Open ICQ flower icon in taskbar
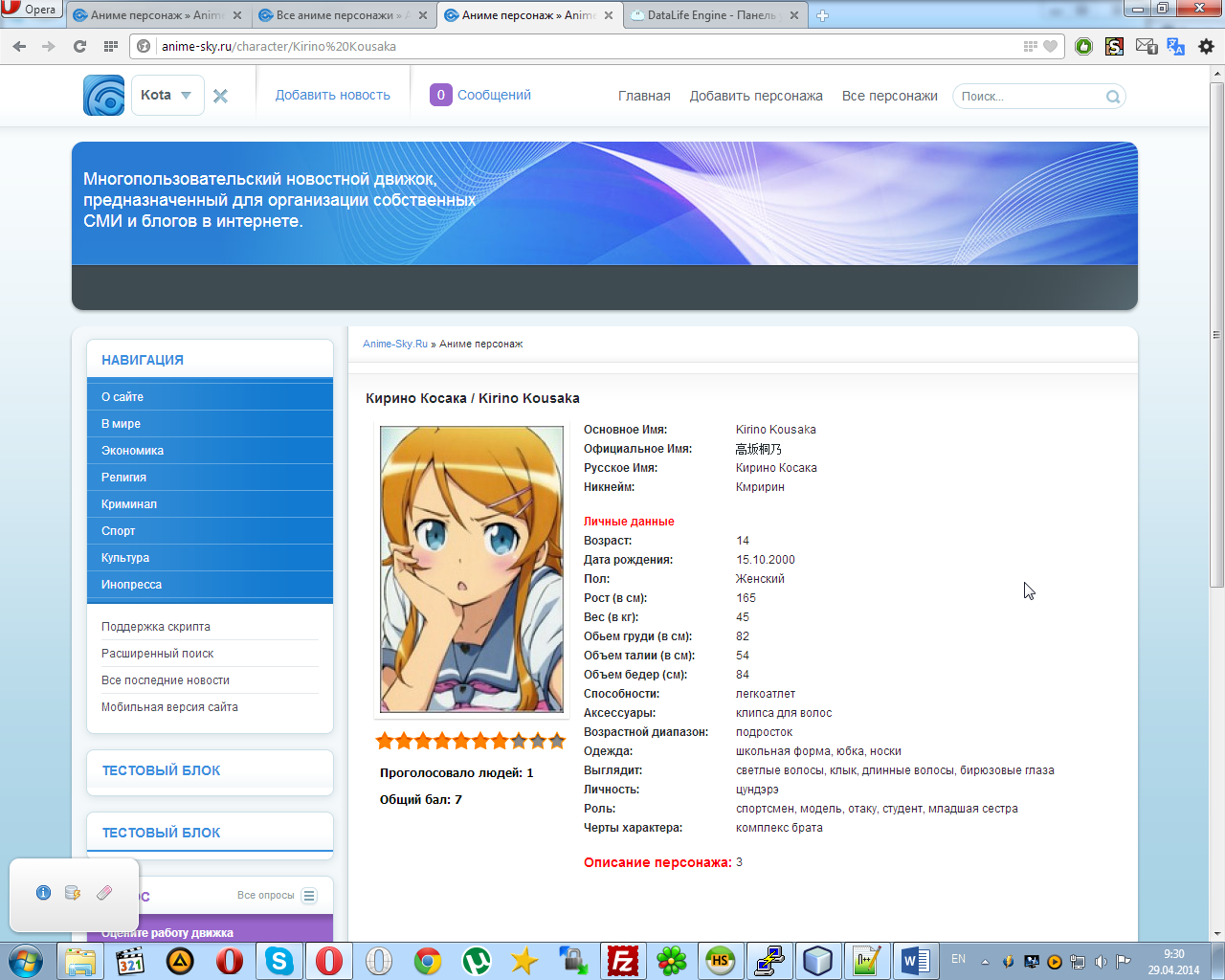 (672, 960)
